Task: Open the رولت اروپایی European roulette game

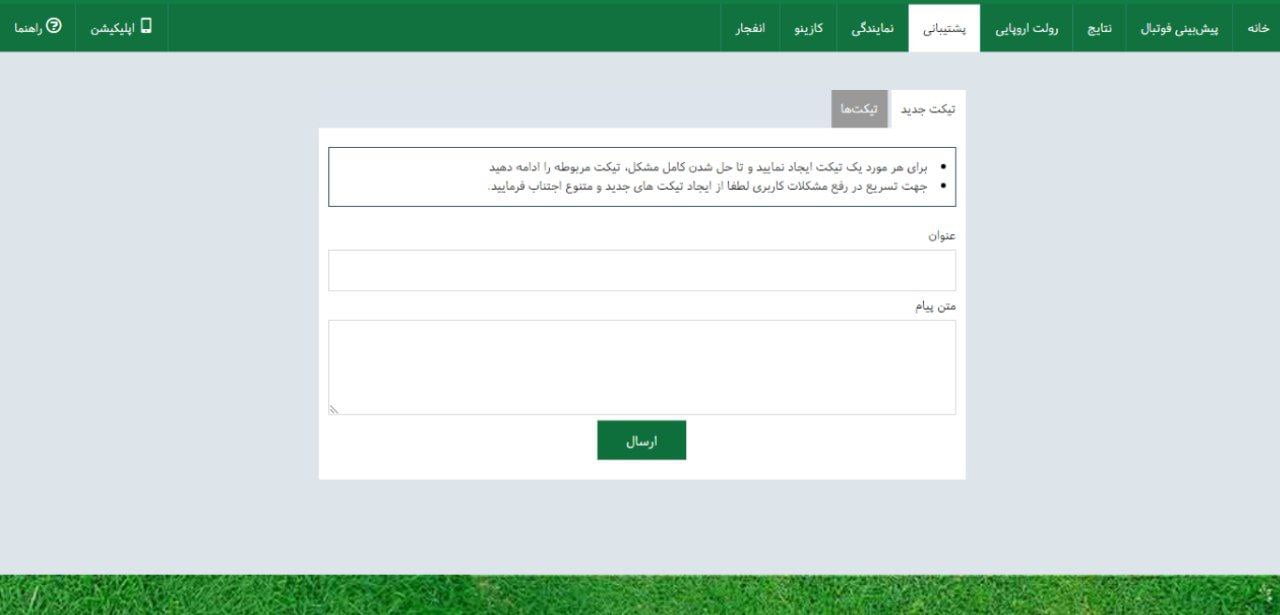Action: [x=1027, y=28]
